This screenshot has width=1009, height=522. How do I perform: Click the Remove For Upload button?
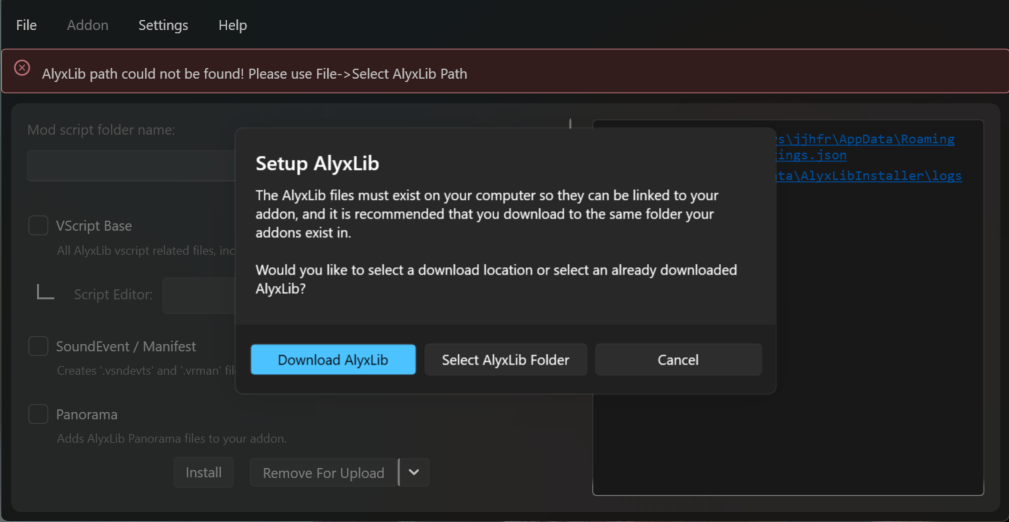[x=323, y=473]
